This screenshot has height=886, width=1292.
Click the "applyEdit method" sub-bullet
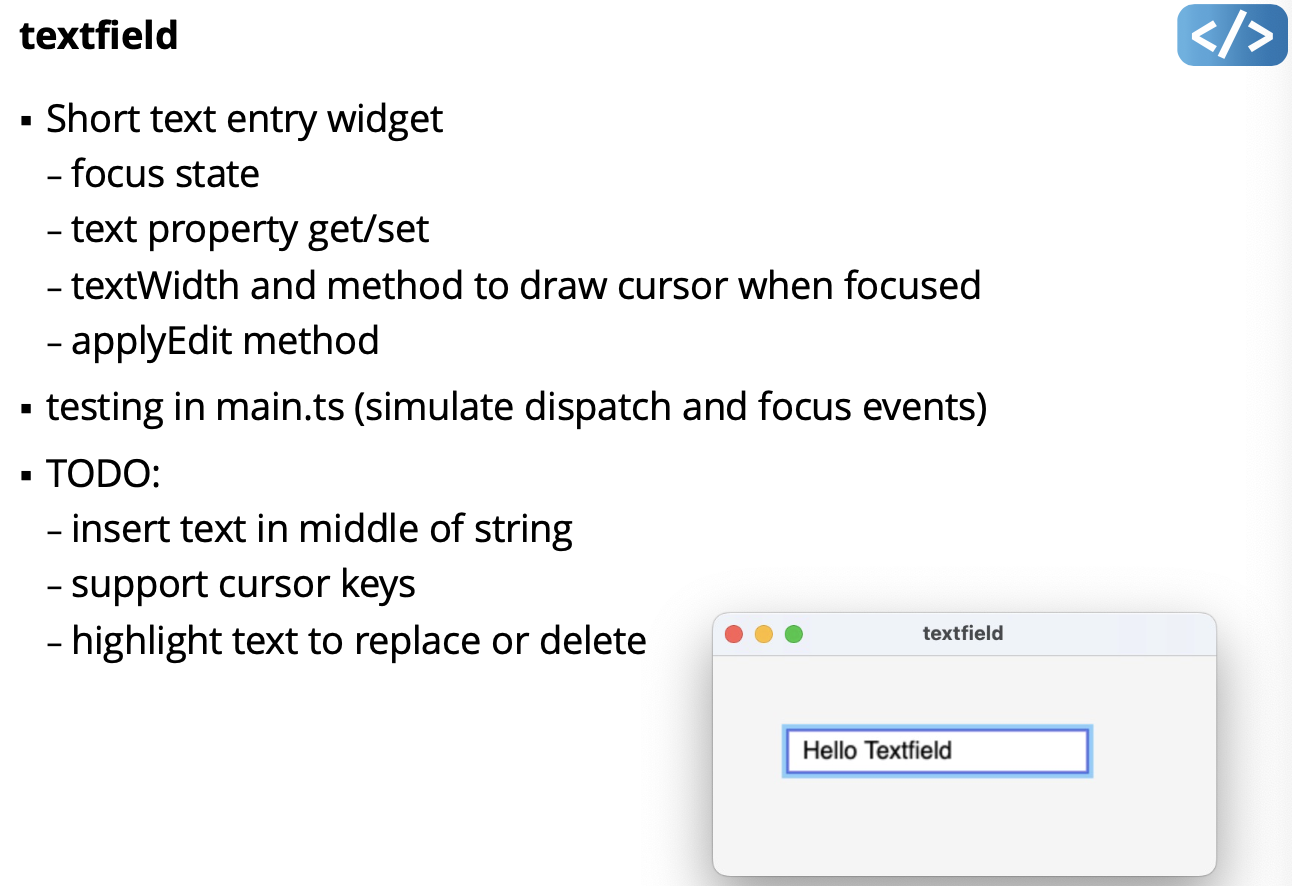tap(225, 341)
